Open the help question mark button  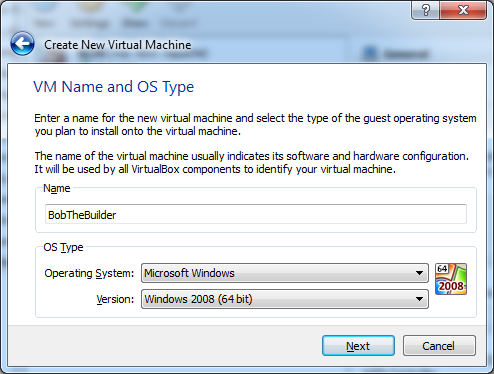[426, 10]
